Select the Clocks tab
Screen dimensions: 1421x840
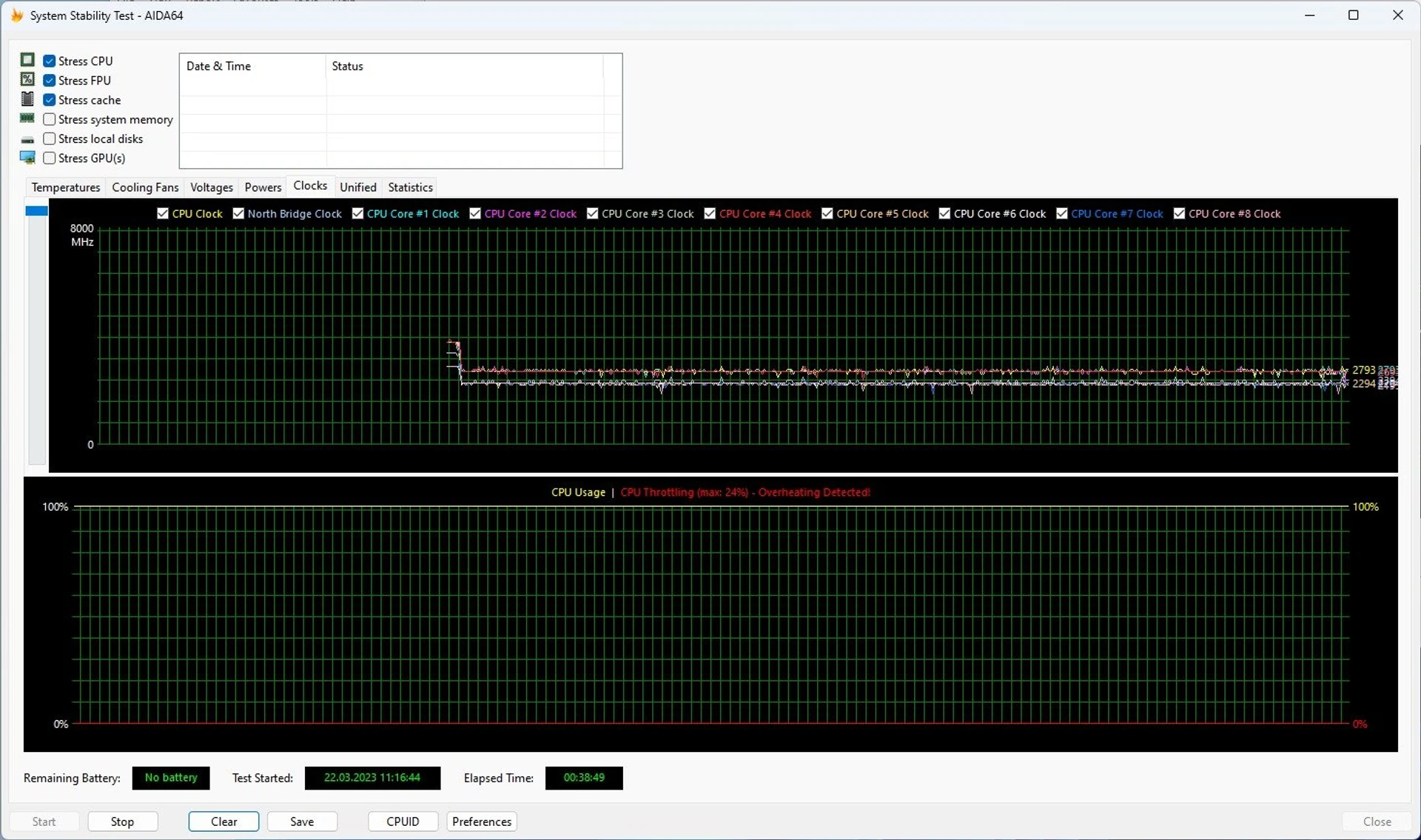[310, 186]
